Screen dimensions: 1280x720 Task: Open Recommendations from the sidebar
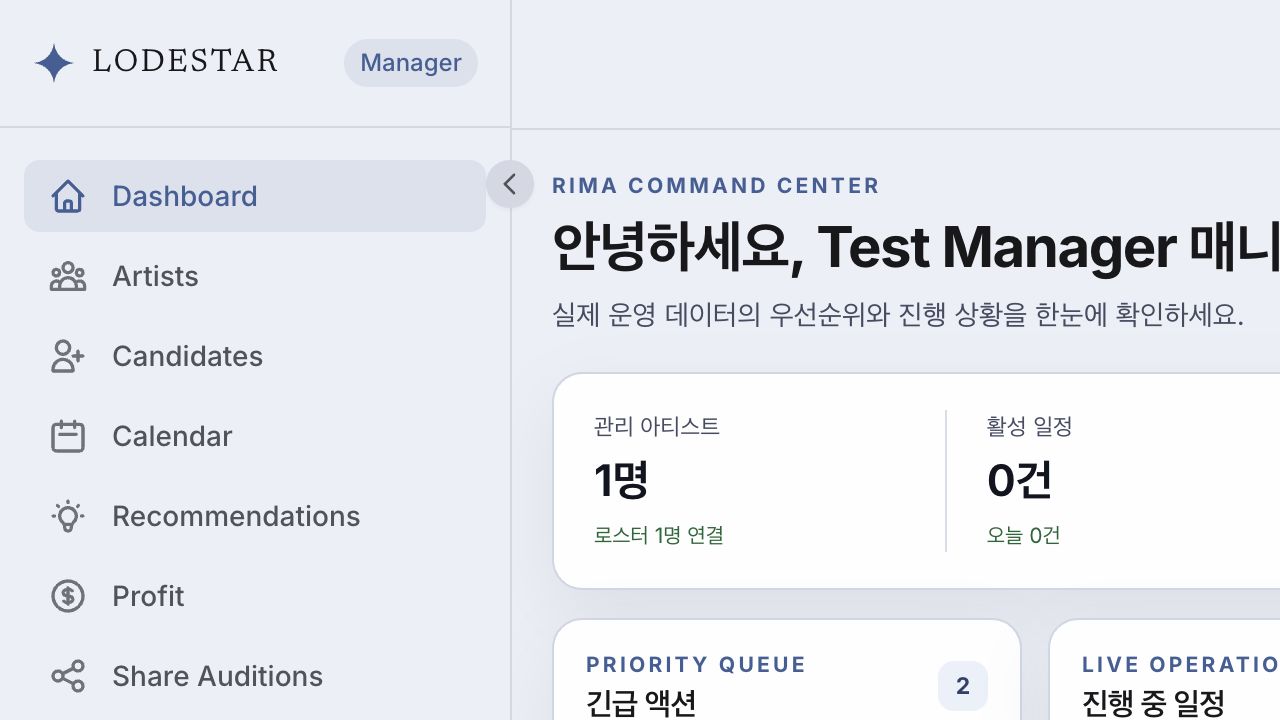click(255, 516)
